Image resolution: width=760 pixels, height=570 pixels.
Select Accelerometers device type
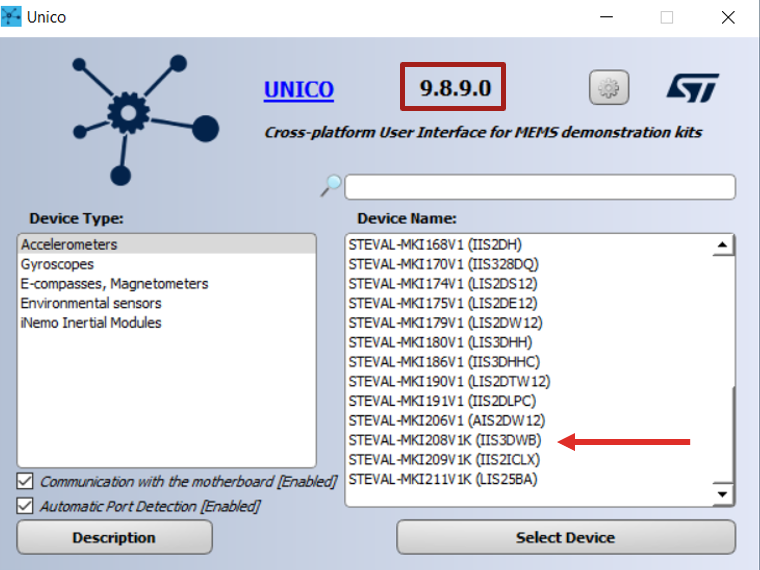[167, 244]
